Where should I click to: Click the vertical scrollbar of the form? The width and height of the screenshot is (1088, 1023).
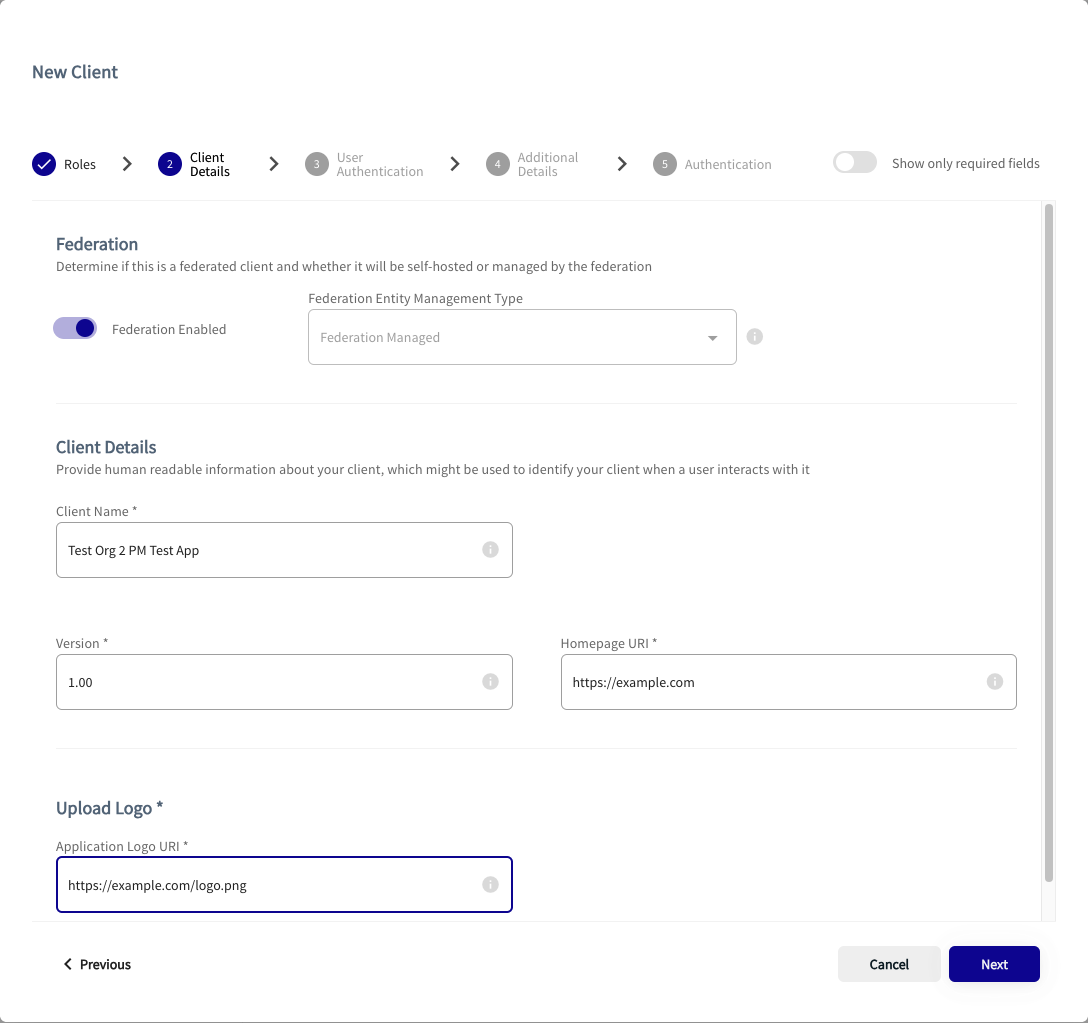1048,543
